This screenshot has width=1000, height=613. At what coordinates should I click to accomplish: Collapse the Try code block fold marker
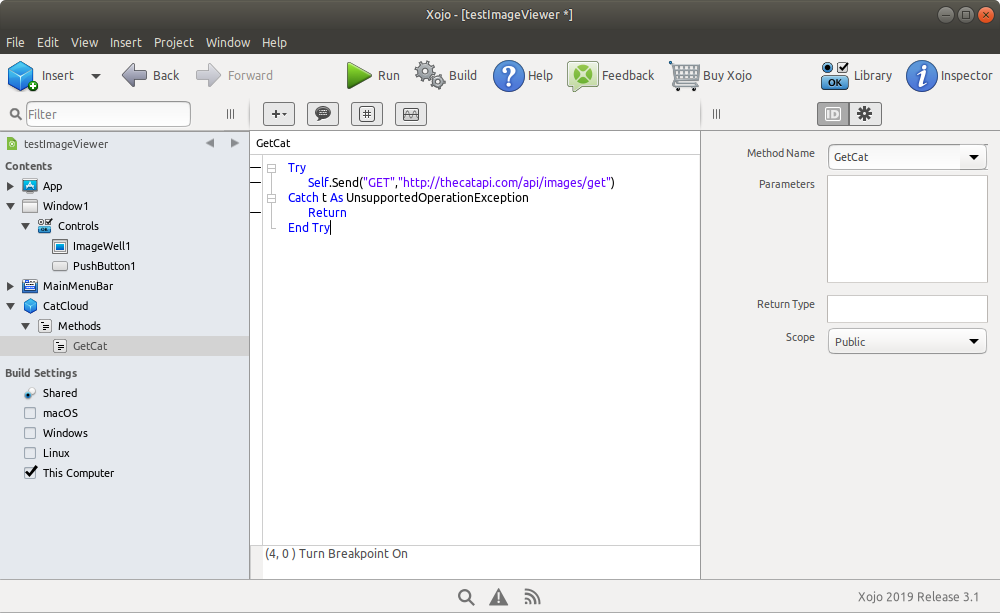point(271,168)
